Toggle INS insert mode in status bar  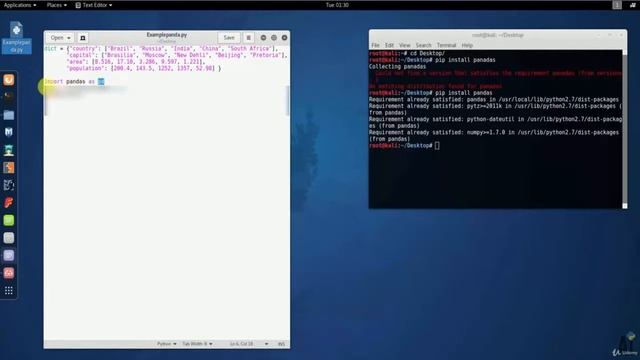(x=281, y=344)
